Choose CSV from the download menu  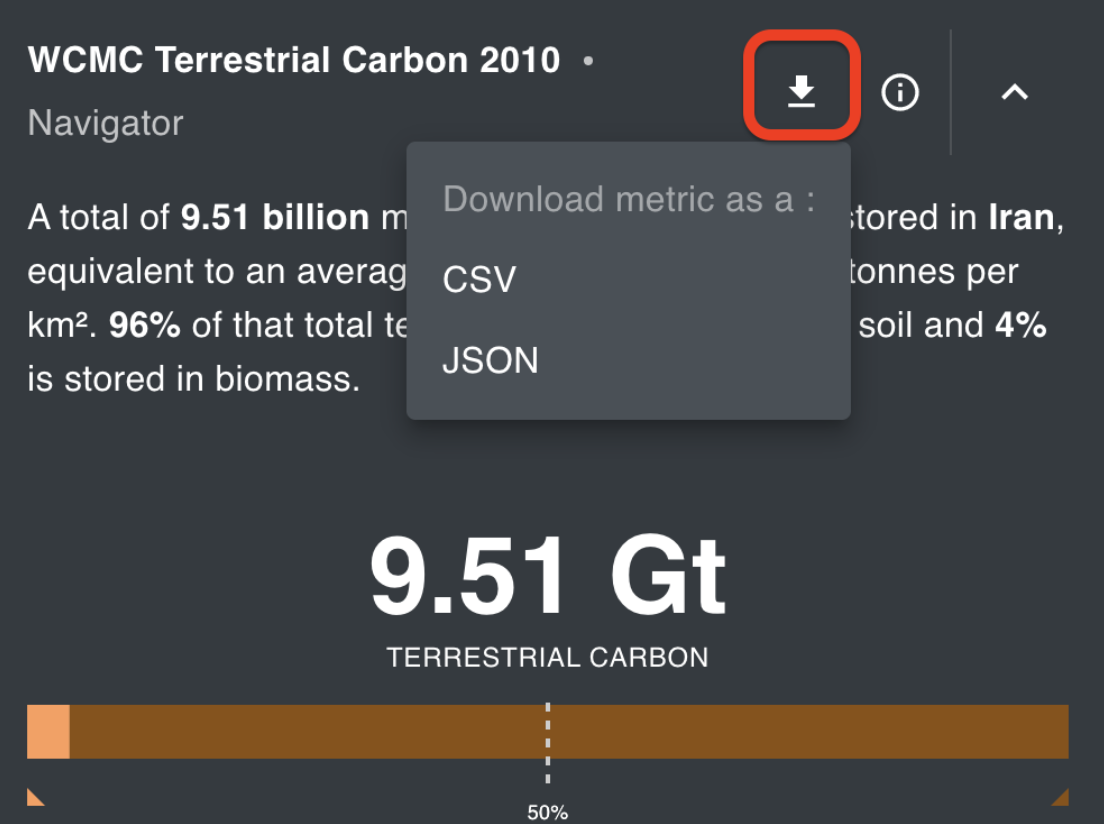[480, 280]
